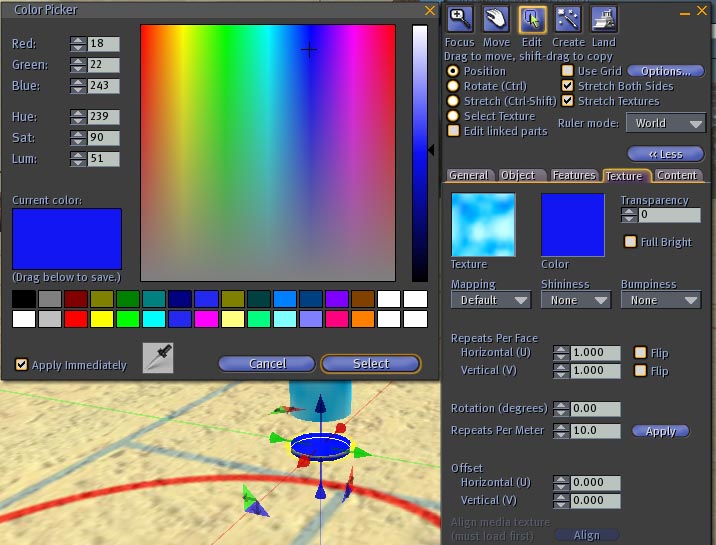Switch to the General tab
Viewport: 716px width, 545px height.
469,175
